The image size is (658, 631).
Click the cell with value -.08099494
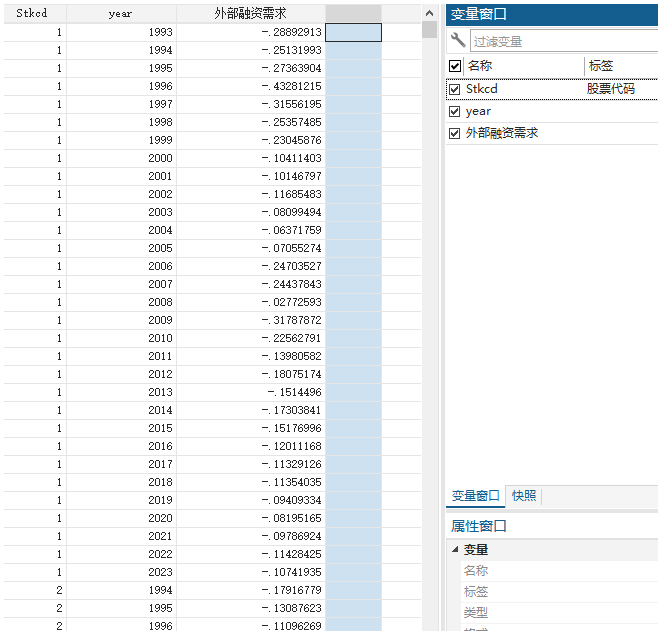[251, 212]
